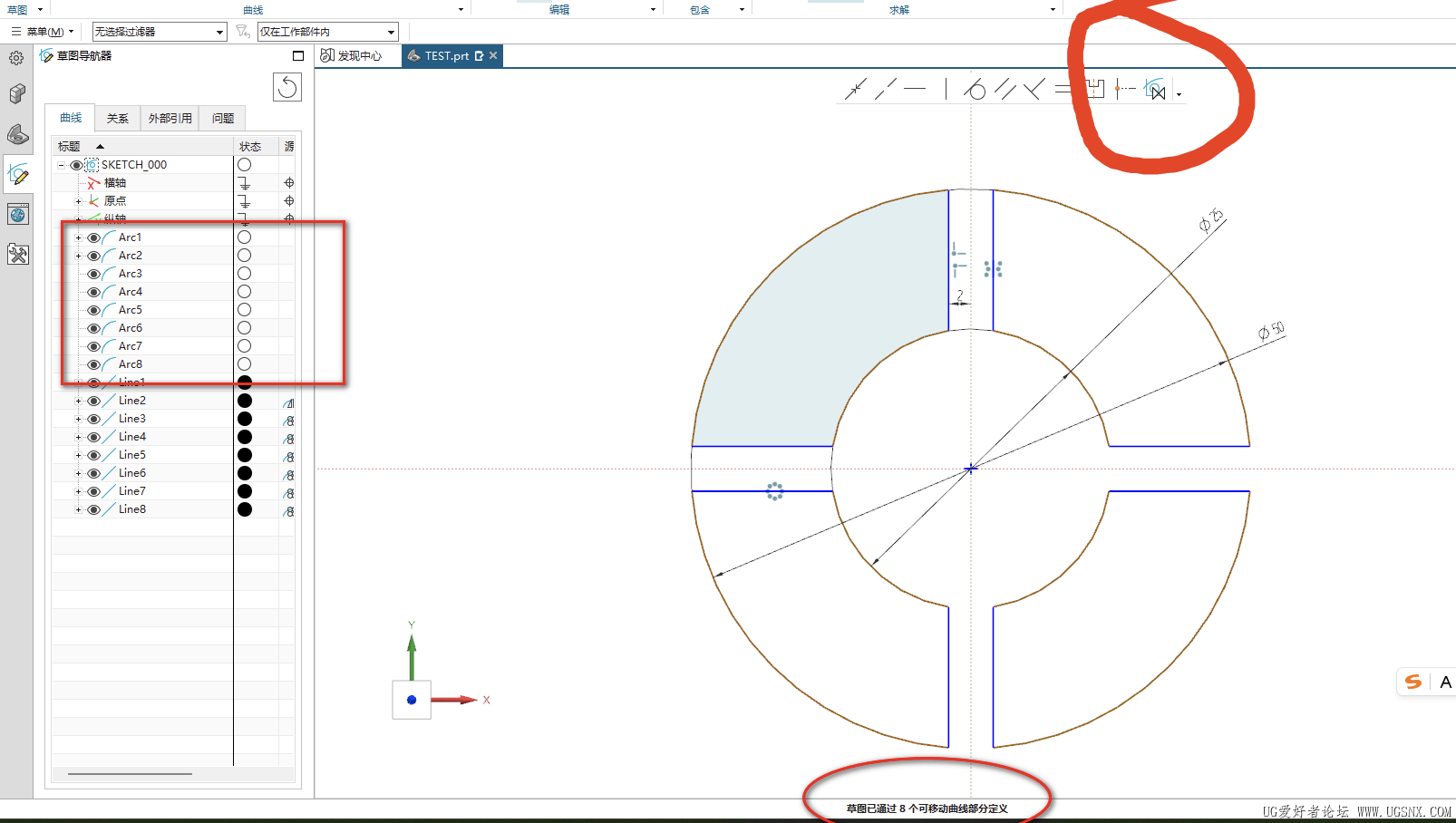Screen dimensions: 1456x823
Task: Expand the 原点 tree node
Action: tap(78, 201)
